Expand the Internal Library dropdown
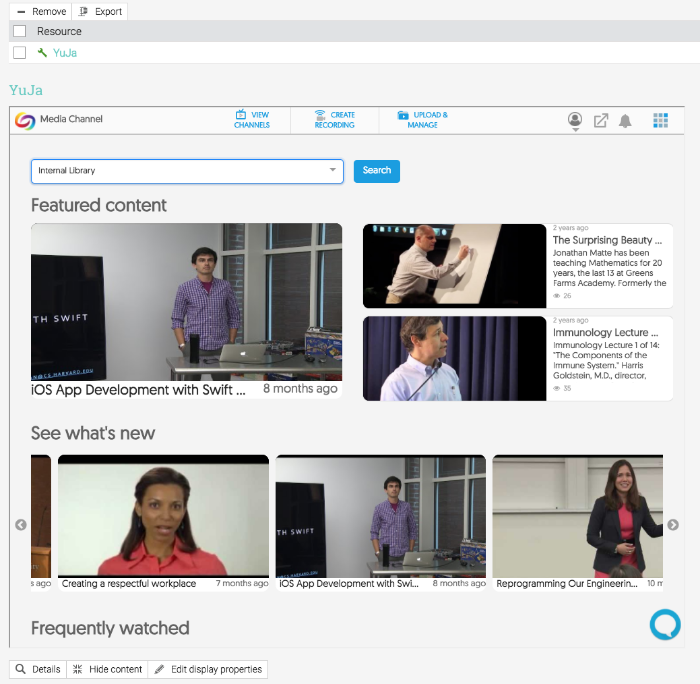 point(187,171)
